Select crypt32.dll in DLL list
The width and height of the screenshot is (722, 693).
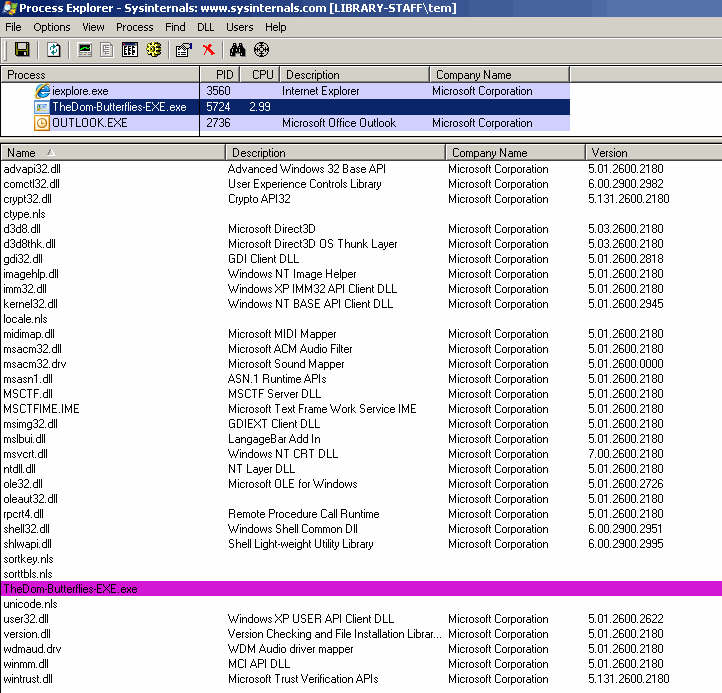pyautogui.click(x=27, y=199)
